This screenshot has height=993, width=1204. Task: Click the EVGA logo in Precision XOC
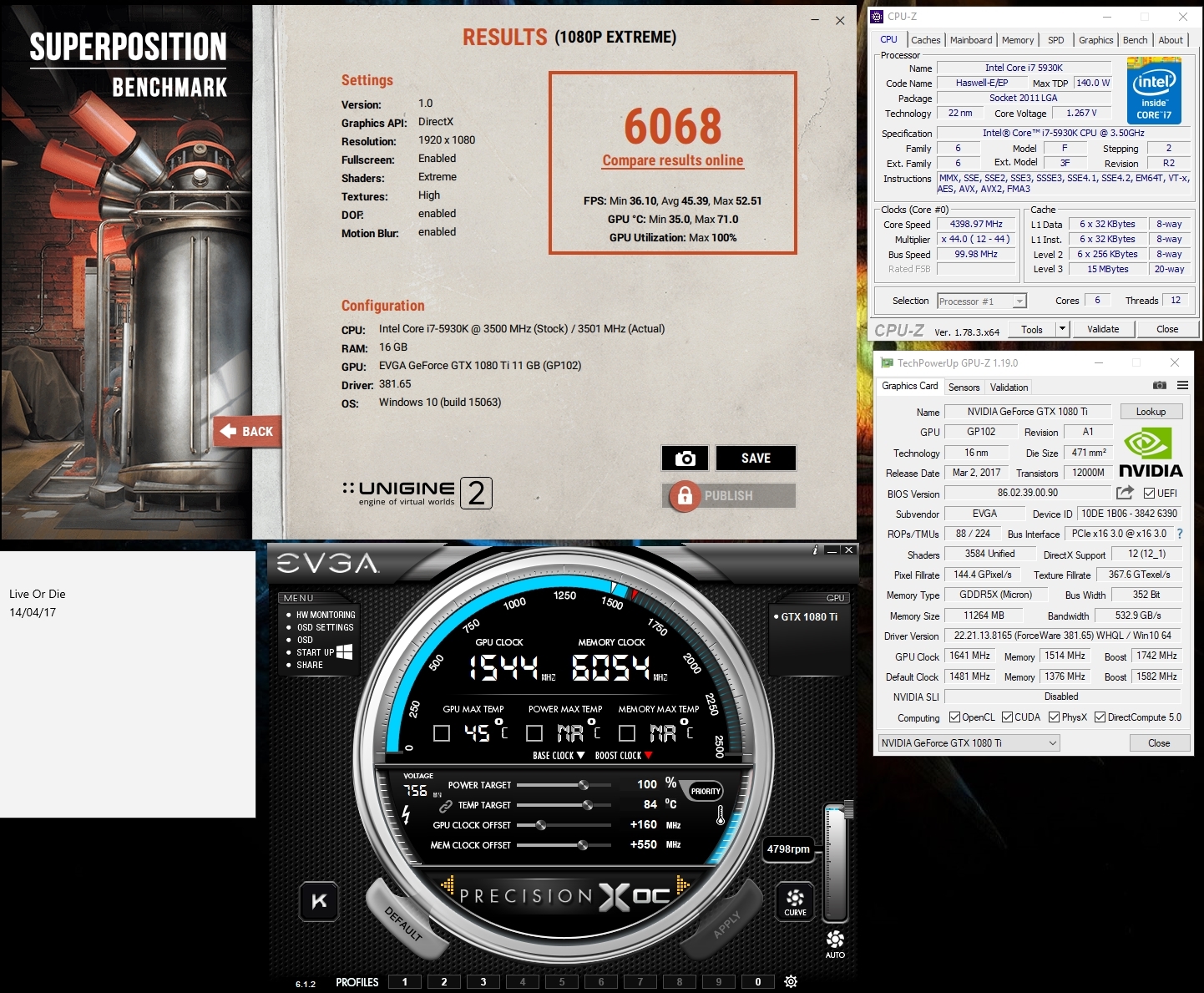point(328,564)
